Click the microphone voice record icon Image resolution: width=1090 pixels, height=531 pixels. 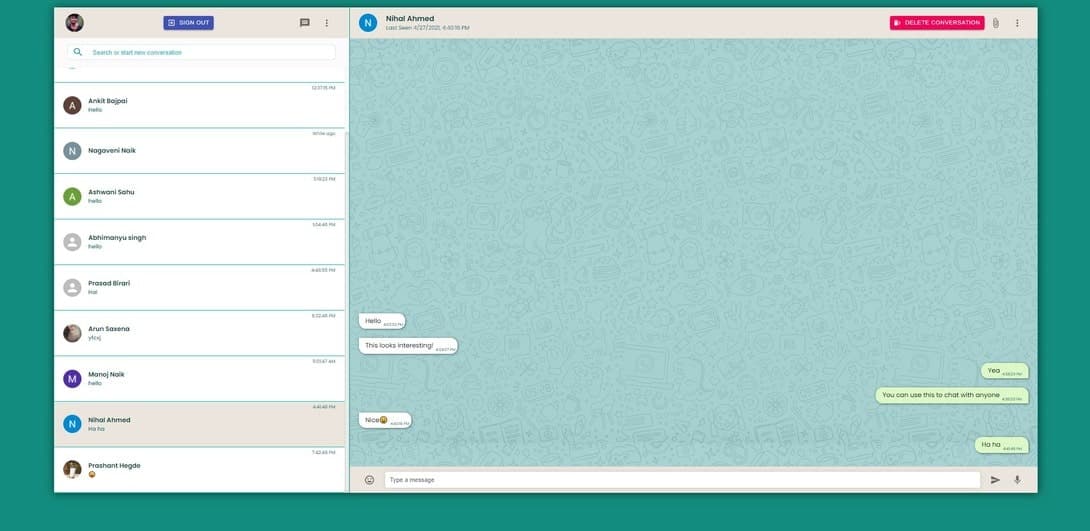click(1017, 480)
